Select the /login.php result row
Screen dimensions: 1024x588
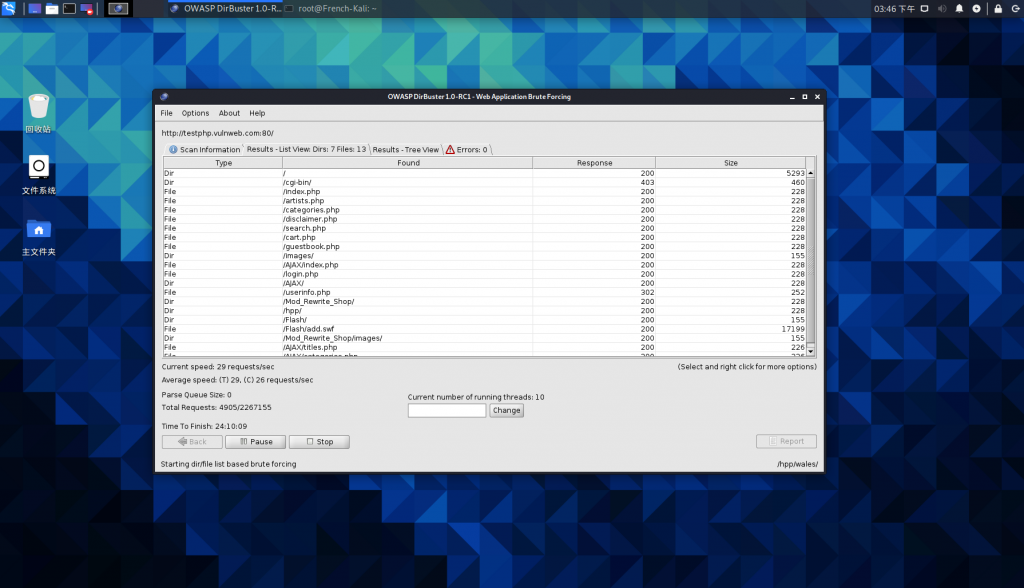pos(485,274)
